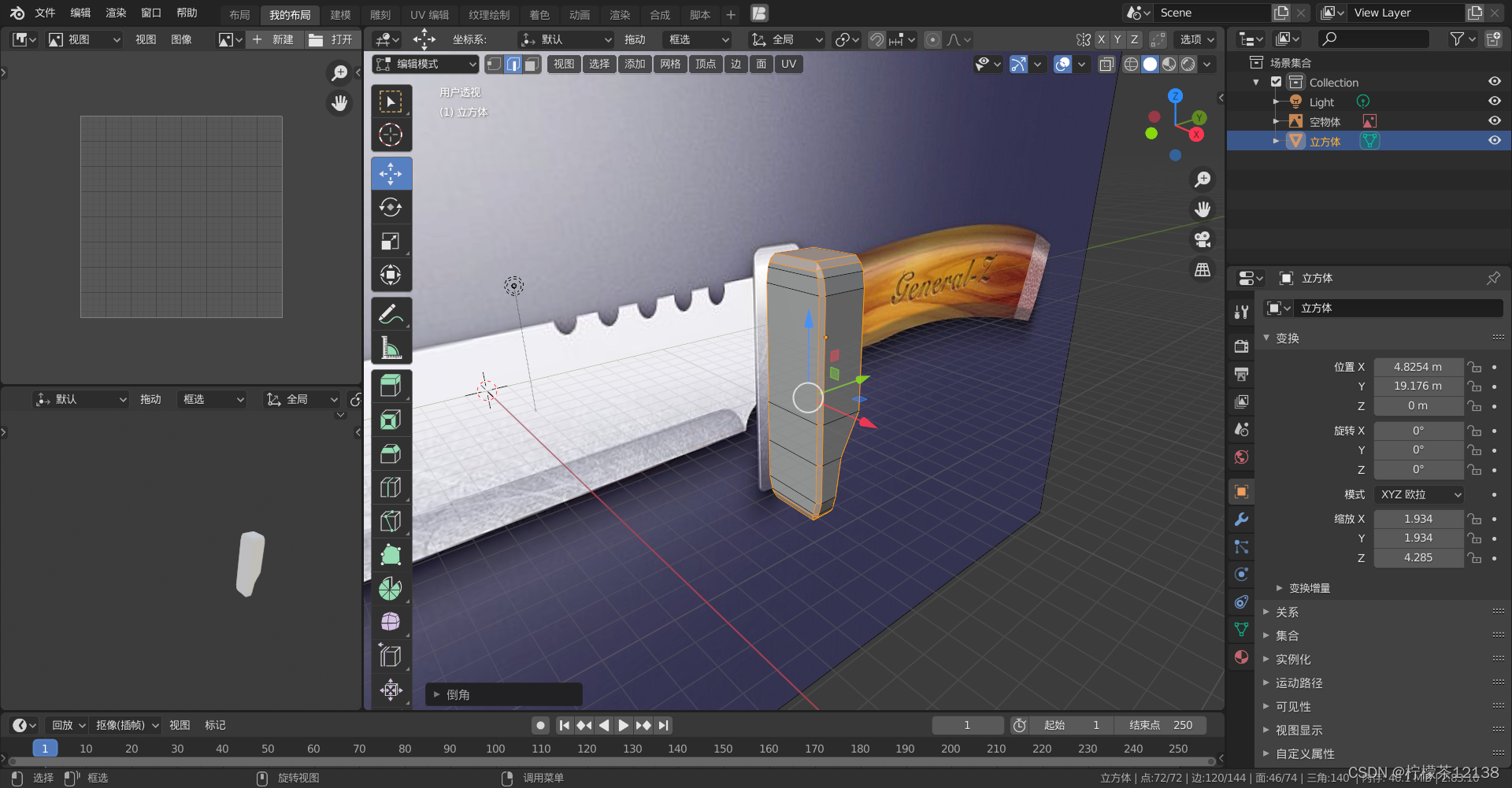Open the 顶点 menu in viewport header
The height and width of the screenshot is (788, 1512).
tap(706, 64)
